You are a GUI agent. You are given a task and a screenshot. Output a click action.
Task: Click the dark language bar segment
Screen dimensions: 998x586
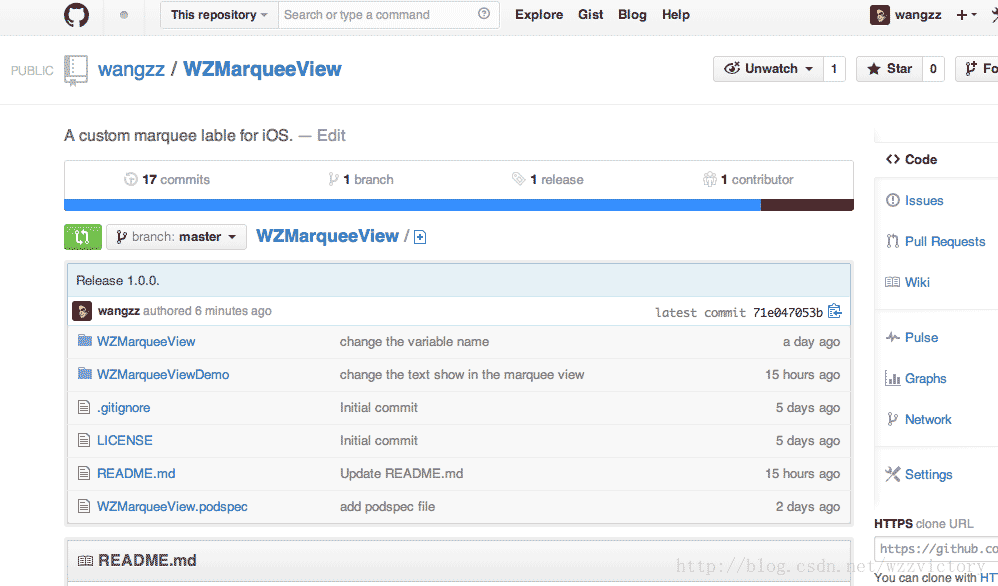coord(807,205)
